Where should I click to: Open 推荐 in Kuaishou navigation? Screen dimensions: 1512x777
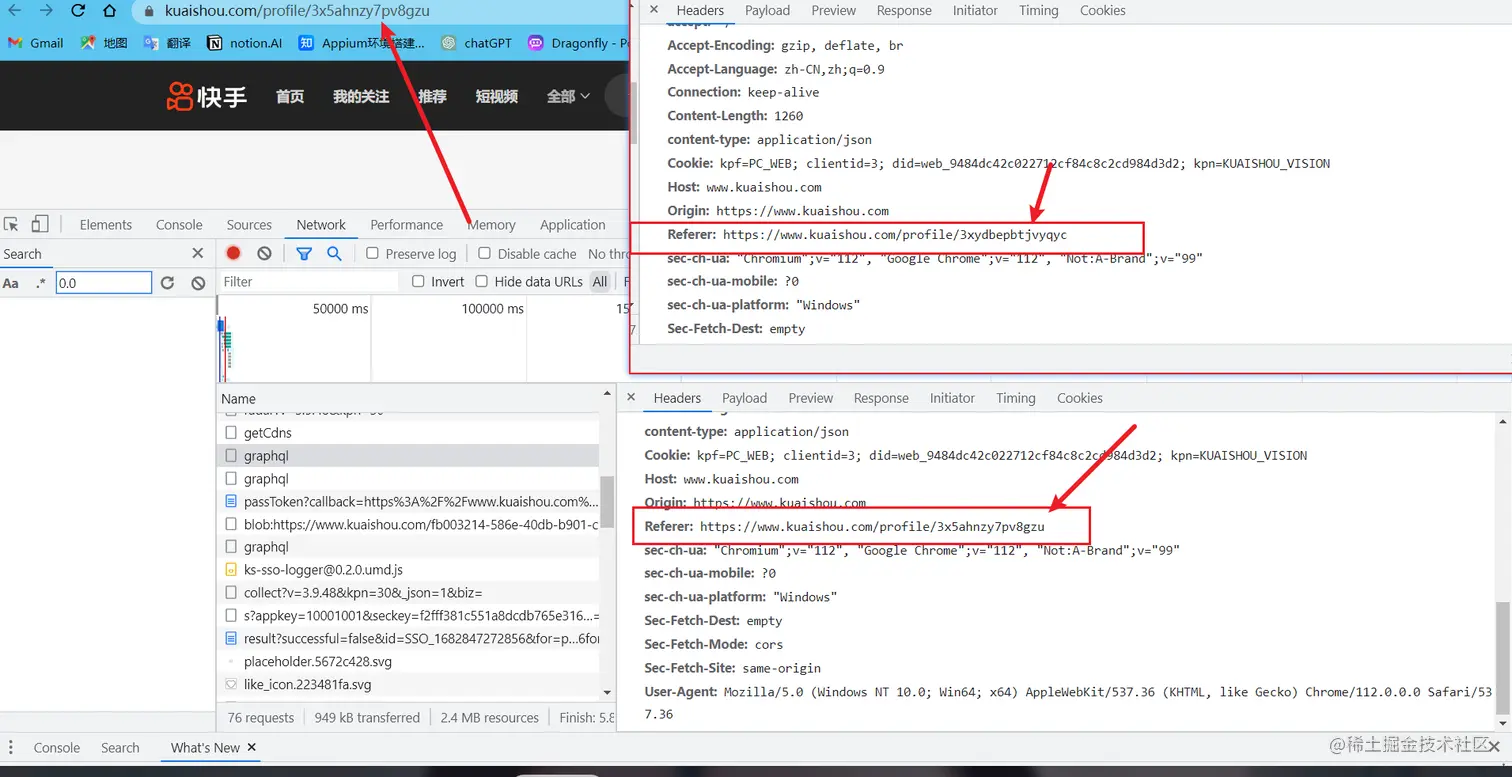click(432, 96)
